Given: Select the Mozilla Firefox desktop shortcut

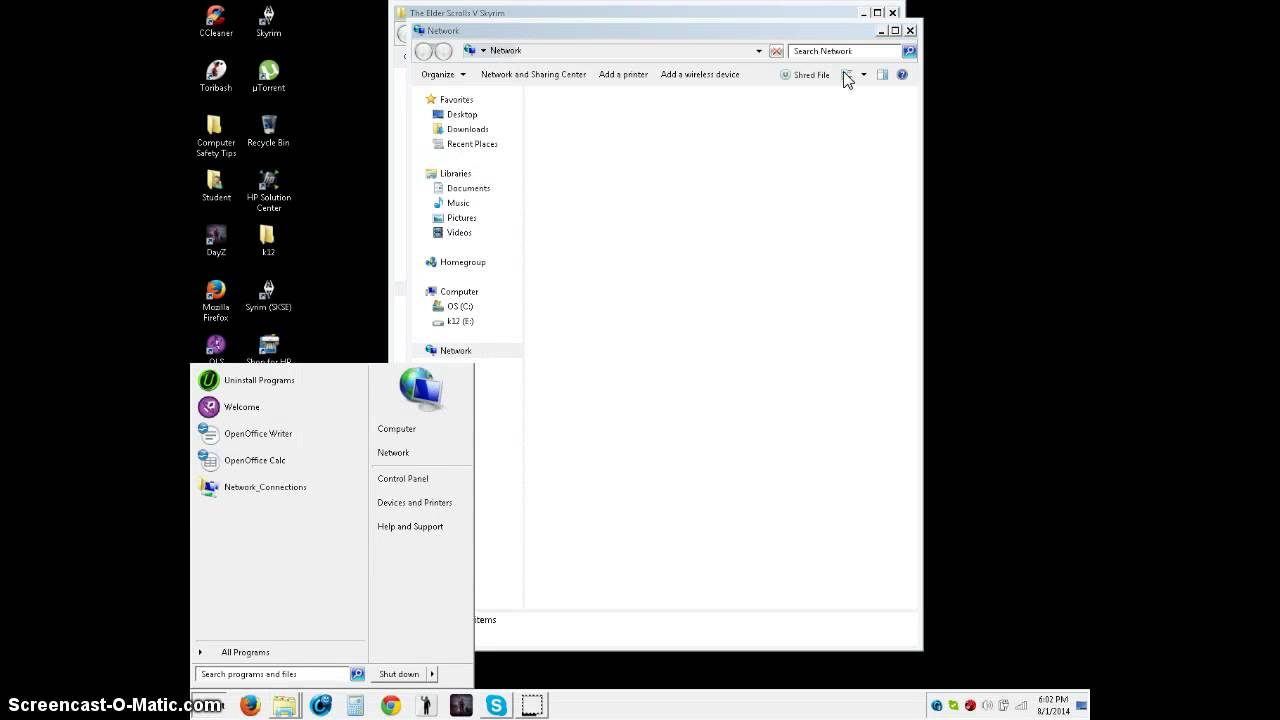Looking at the screenshot, I should coord(215,301).
